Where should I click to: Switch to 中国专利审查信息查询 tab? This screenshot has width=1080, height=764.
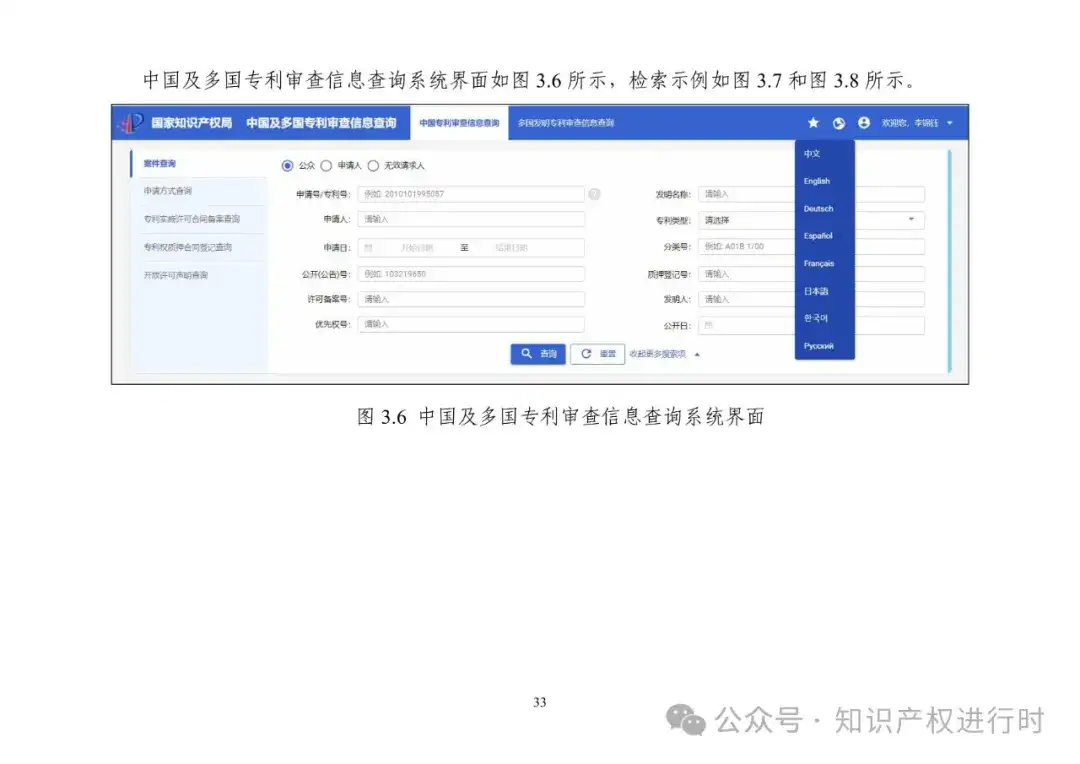pos(459,123)
